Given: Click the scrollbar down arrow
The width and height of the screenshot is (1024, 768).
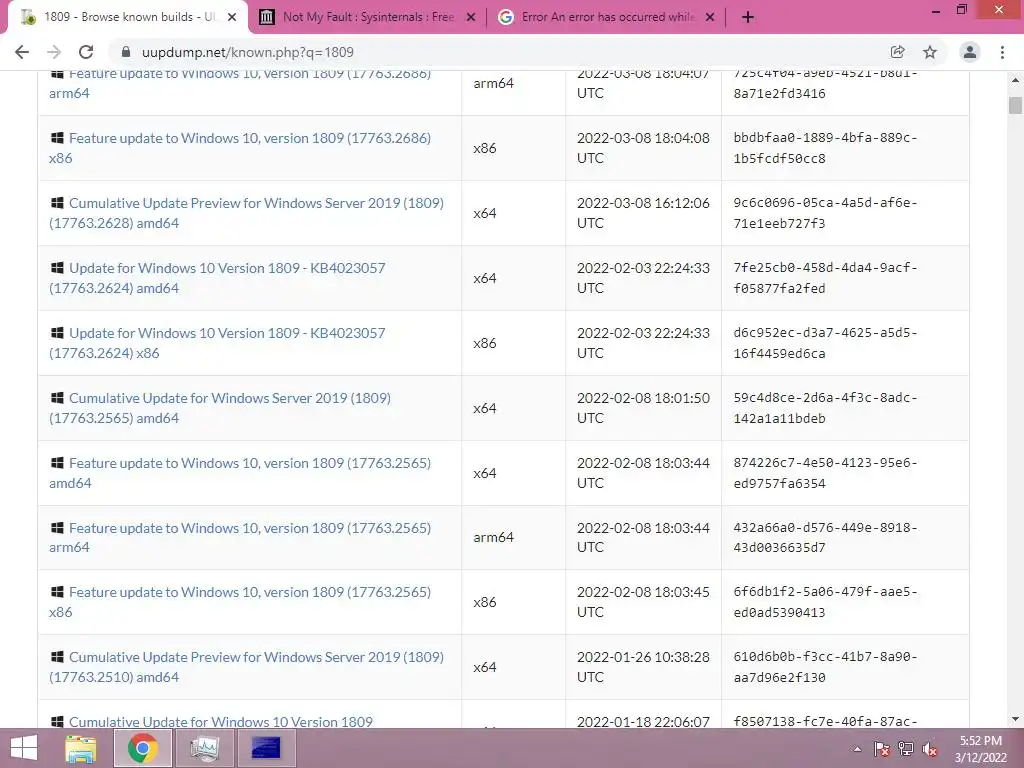Looking at the screenshot, I should click(1015, 719).
